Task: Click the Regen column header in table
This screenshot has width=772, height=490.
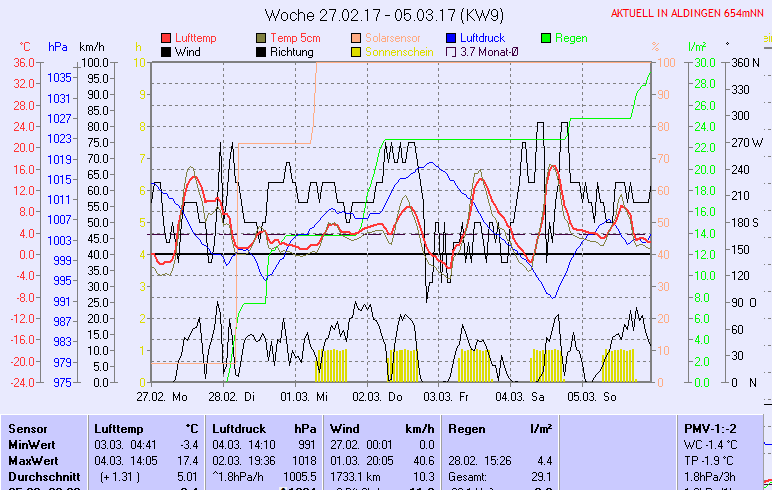Action: pyautogui.click(x=467, y=428)
